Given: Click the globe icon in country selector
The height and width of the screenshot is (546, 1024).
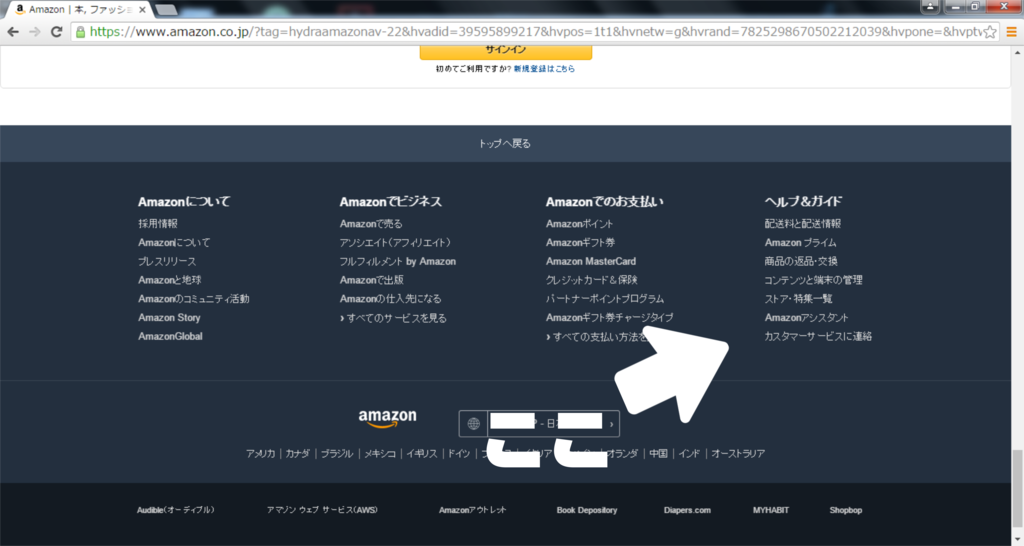Looking at the screenshot, I should tap(473, 424).
